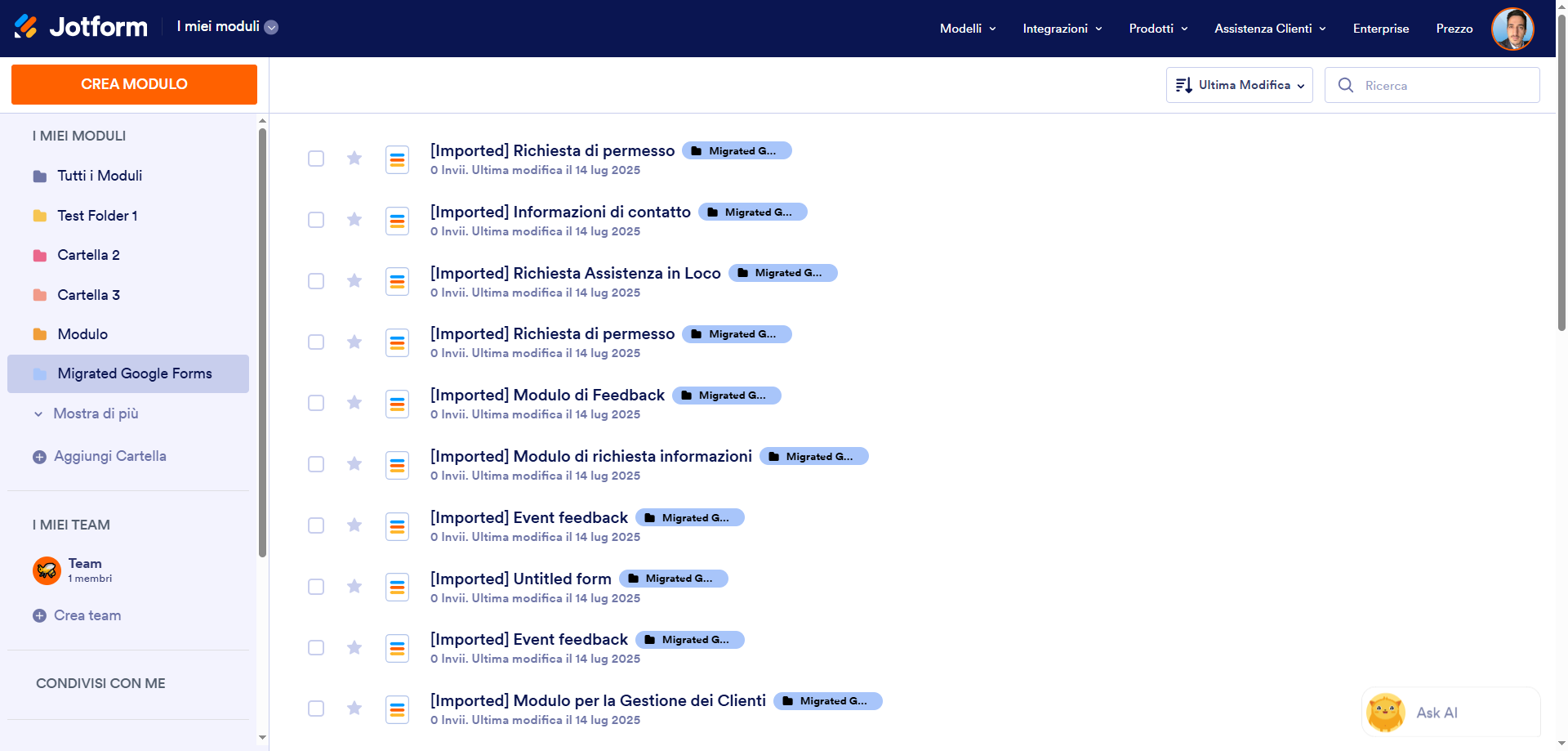1568x751 pixels.
Task: Click the Test Folder 1 folder icon
Action: [x=40, y=216]
